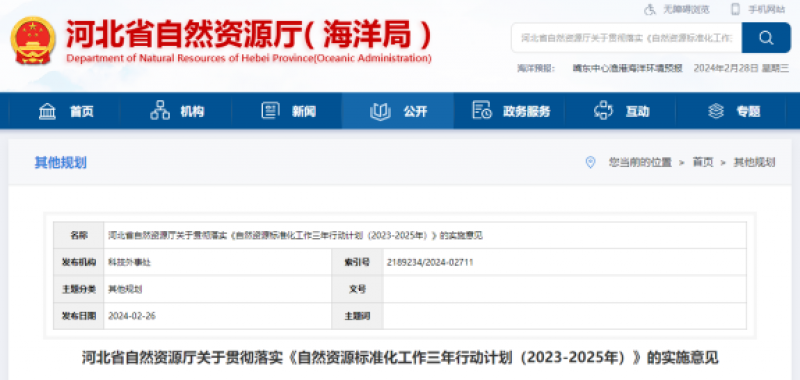Image resolution: width=800 pixels, height=380 pixels.
Task: Click the 新闻 newspaper icon
Action: tap(270, 111)
